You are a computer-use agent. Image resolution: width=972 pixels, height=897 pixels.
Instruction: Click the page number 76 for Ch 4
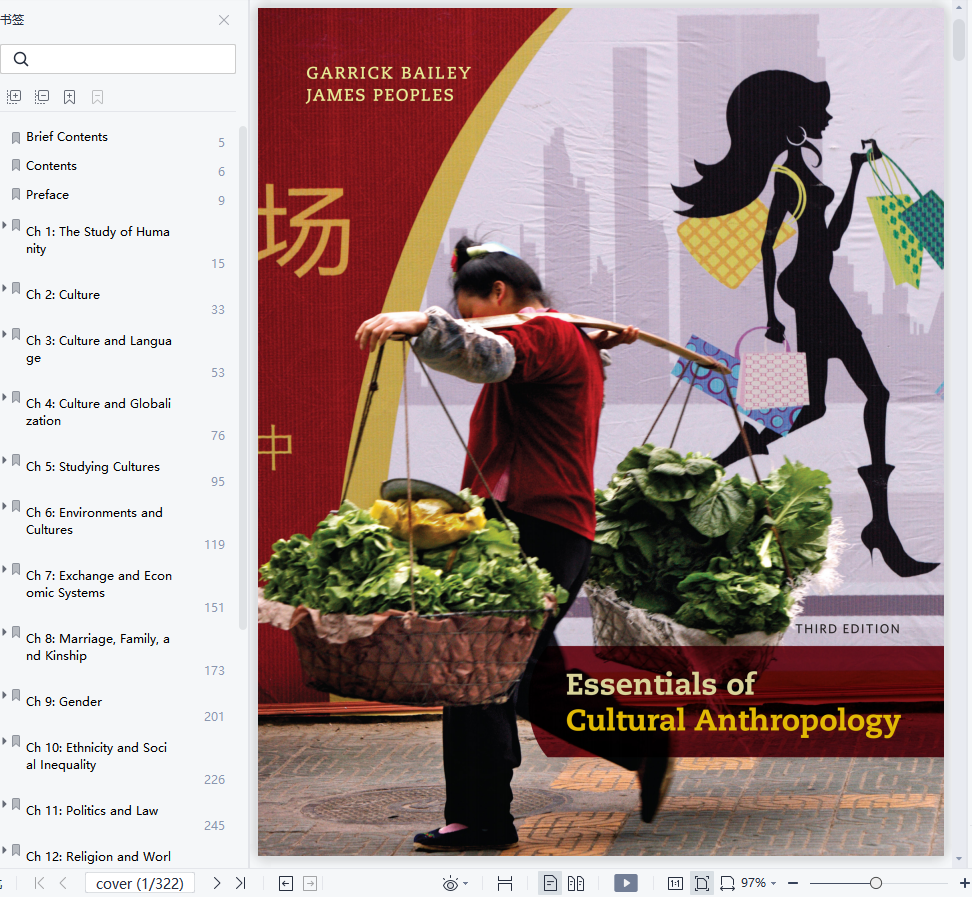click(218, 436)
